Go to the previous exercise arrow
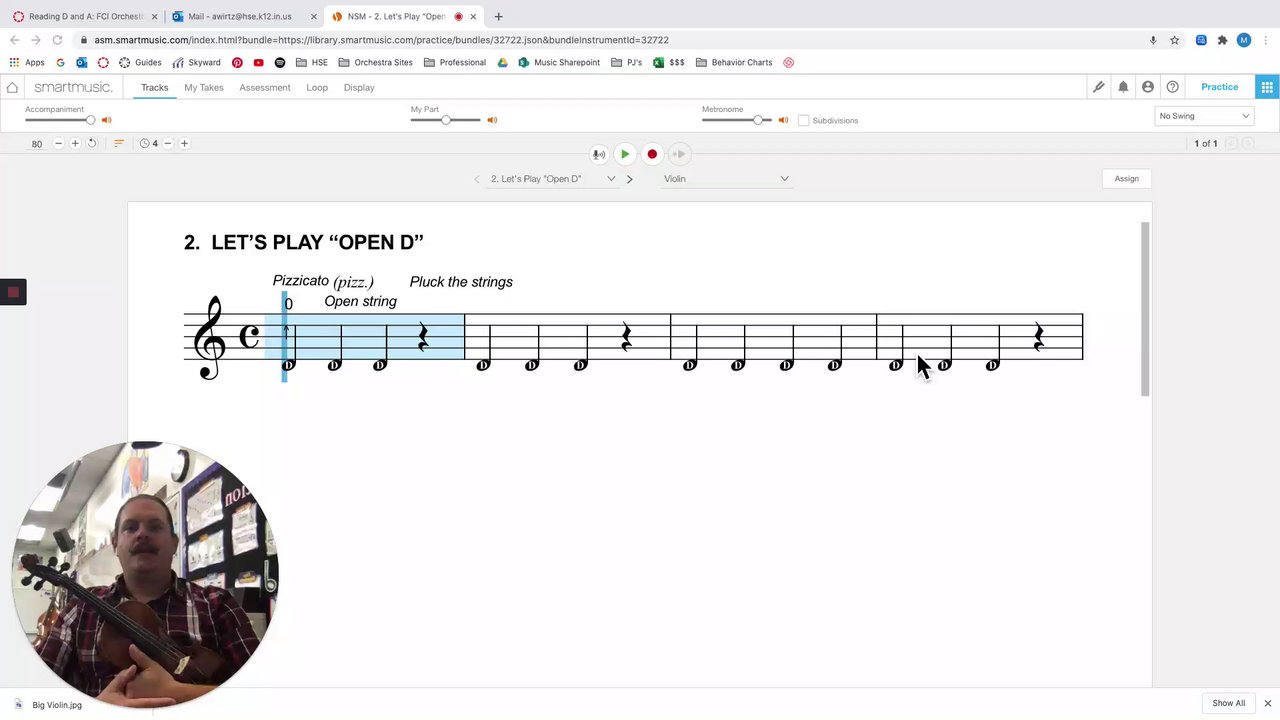The image size is (1280, 720). point(477,179)
